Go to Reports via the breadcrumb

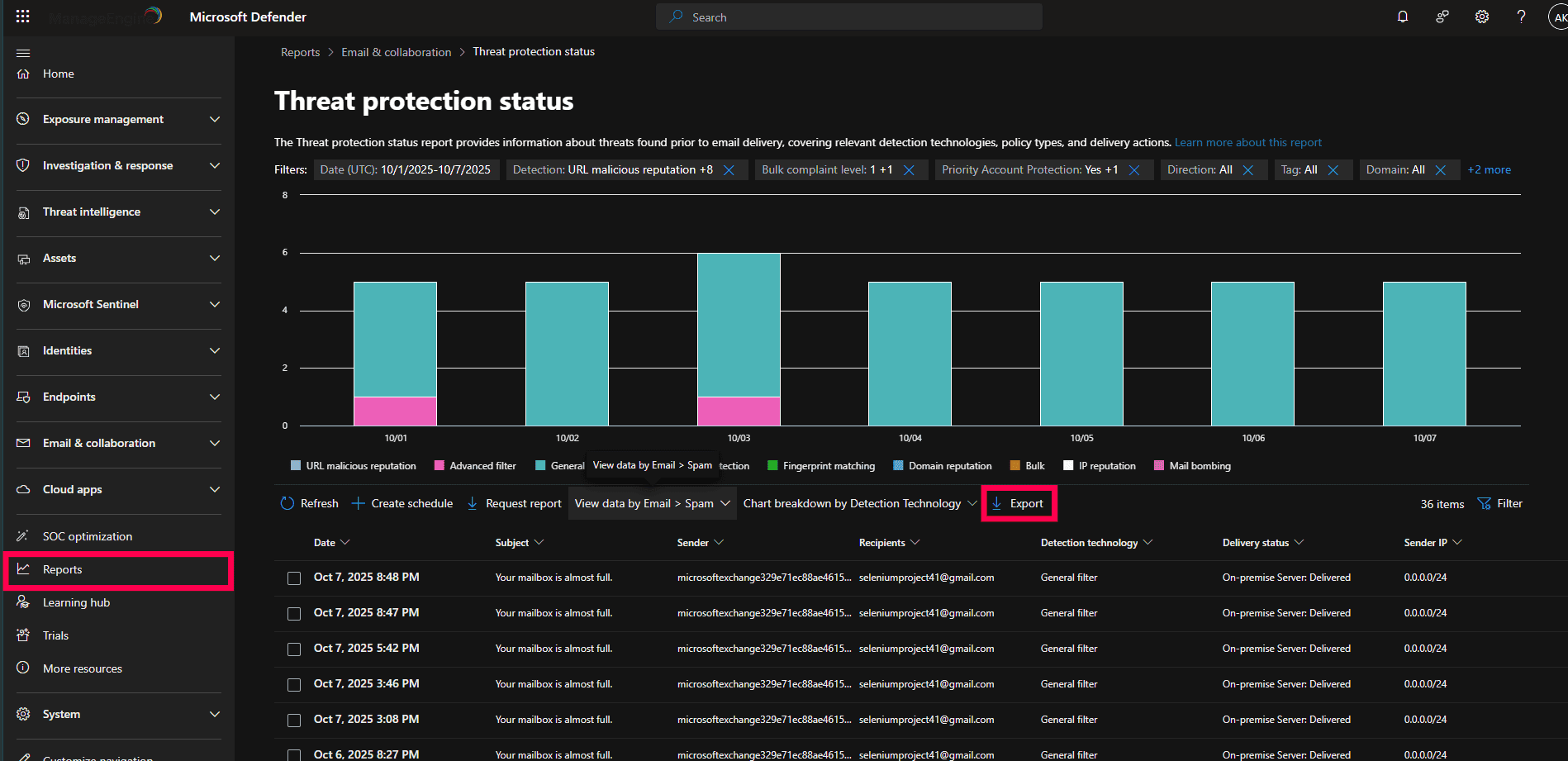click(x=300, y=51)
